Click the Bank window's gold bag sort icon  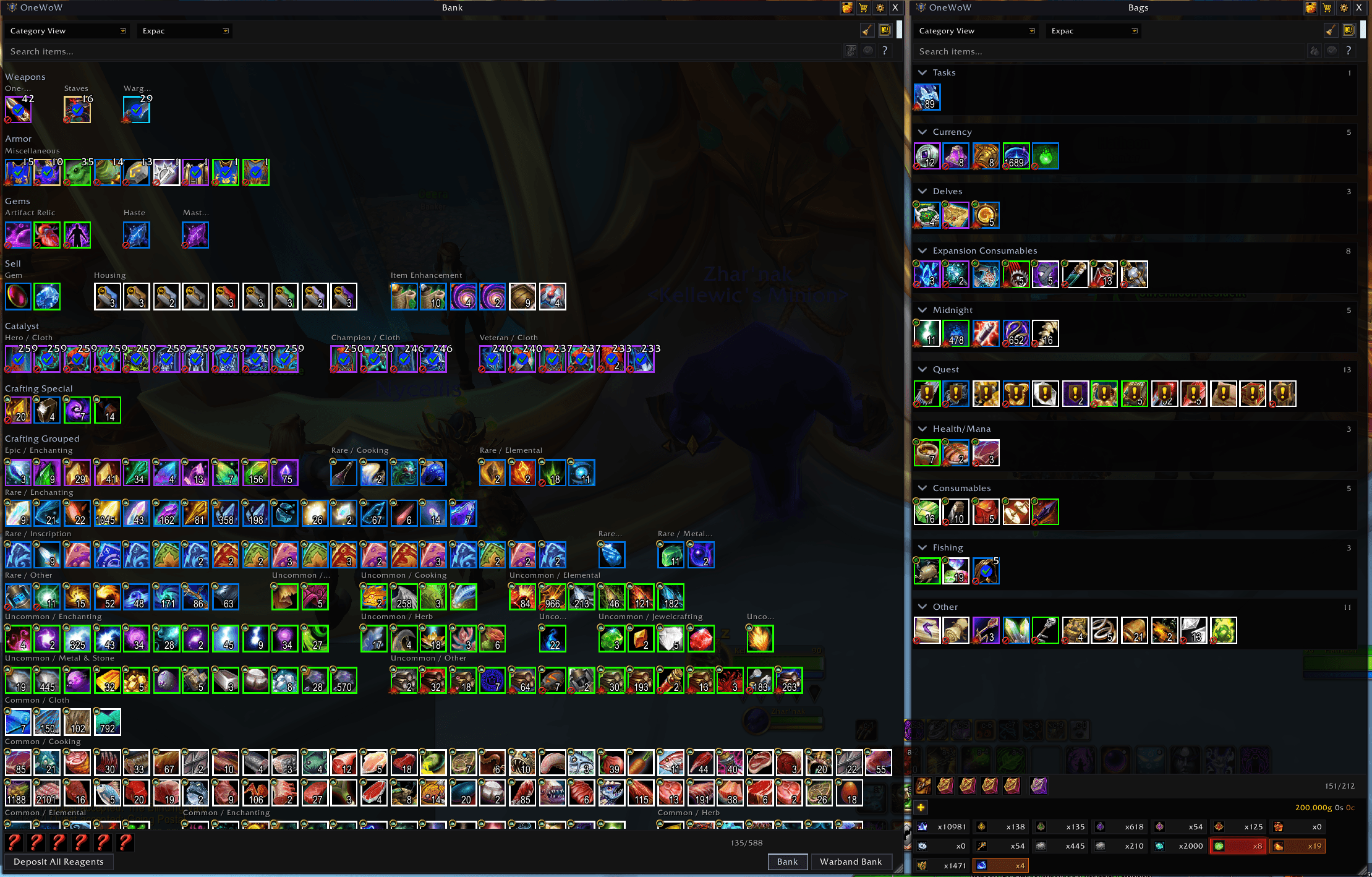(x=846, y=8)
